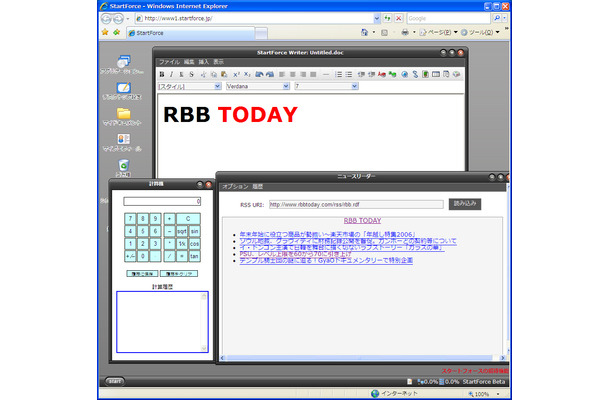Screen dimensions: 610x400
Task: Click the Google search box in Internet Explorer
Action: [449, 18]
